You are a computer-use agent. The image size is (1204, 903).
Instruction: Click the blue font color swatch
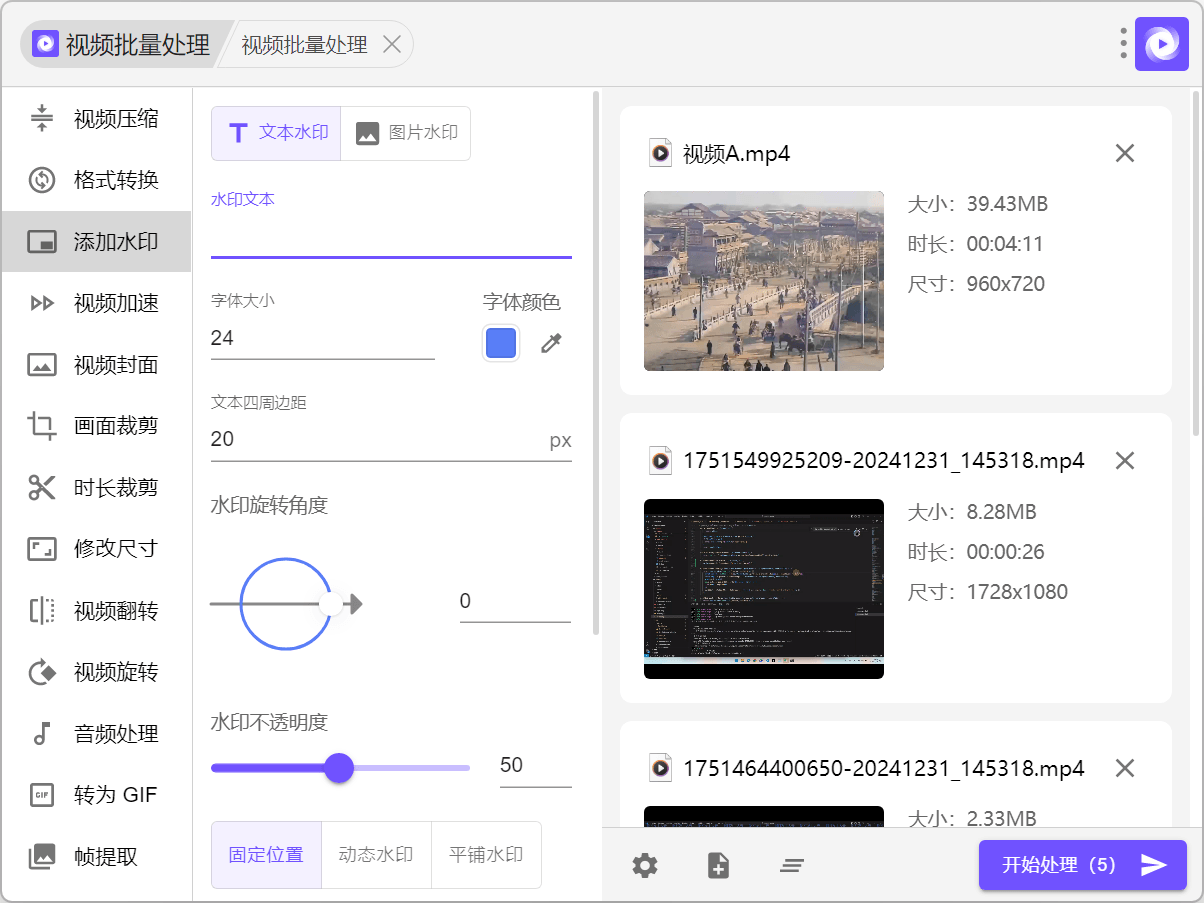click(501, 344)
